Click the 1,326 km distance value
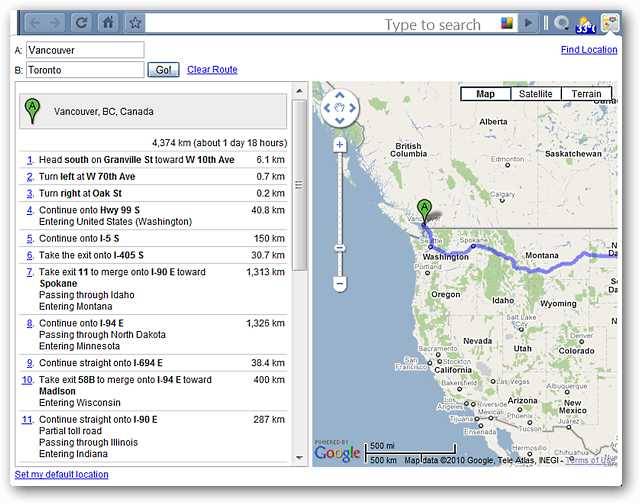Image resolution: width=640 pixels, height=504 pixels. [265, 323]
